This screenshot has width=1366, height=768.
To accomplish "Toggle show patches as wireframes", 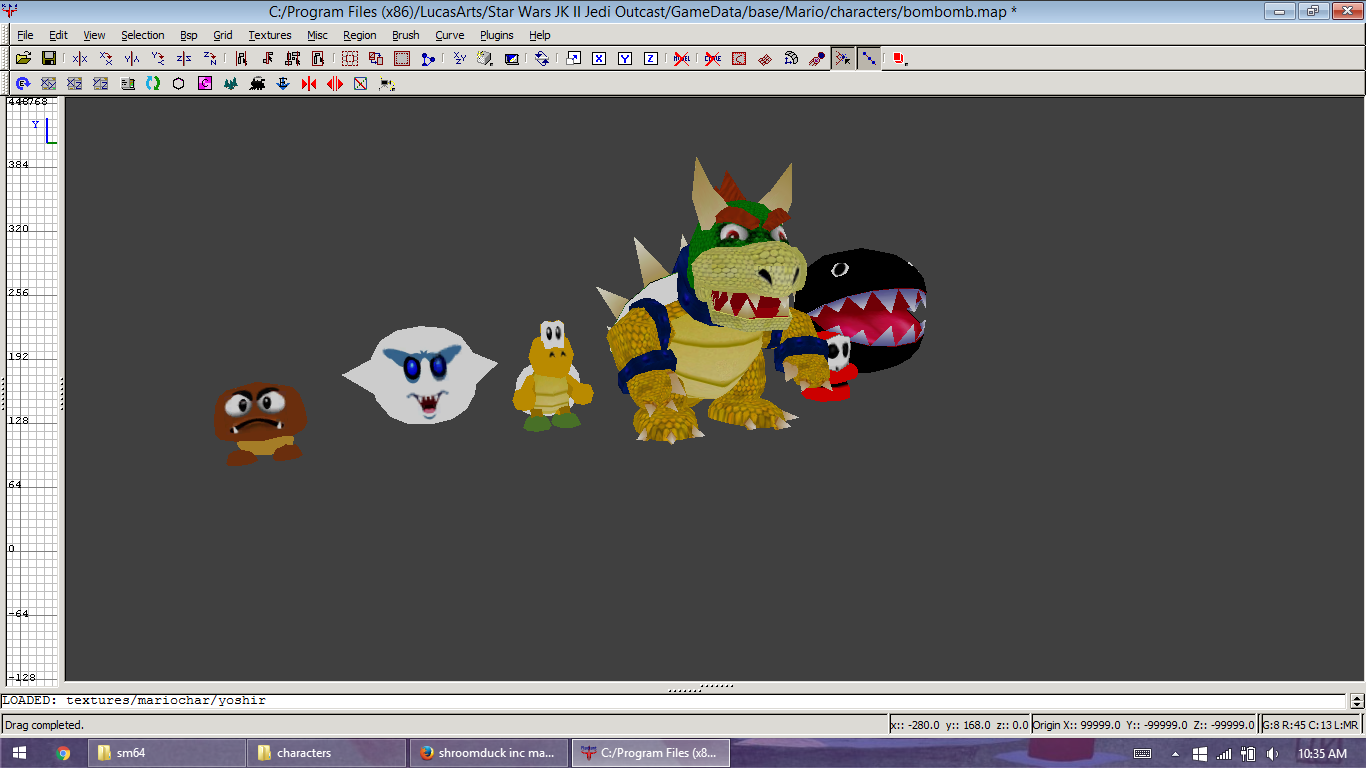I will [765, 59].
